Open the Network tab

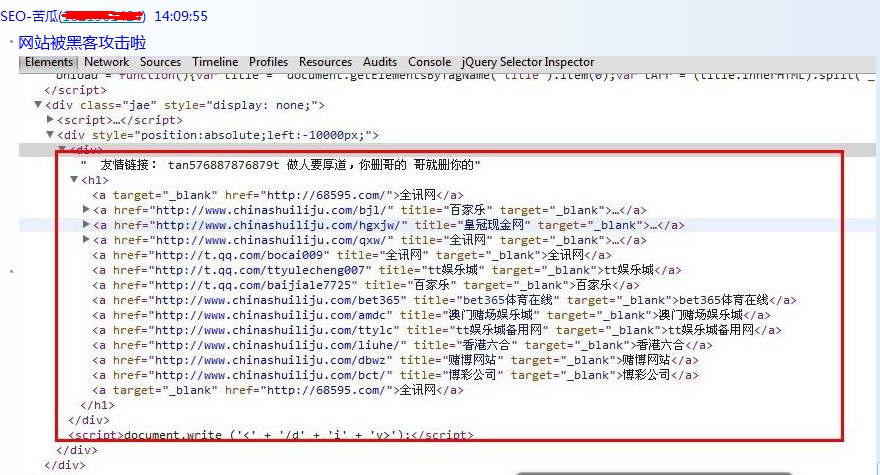point(107,62)
